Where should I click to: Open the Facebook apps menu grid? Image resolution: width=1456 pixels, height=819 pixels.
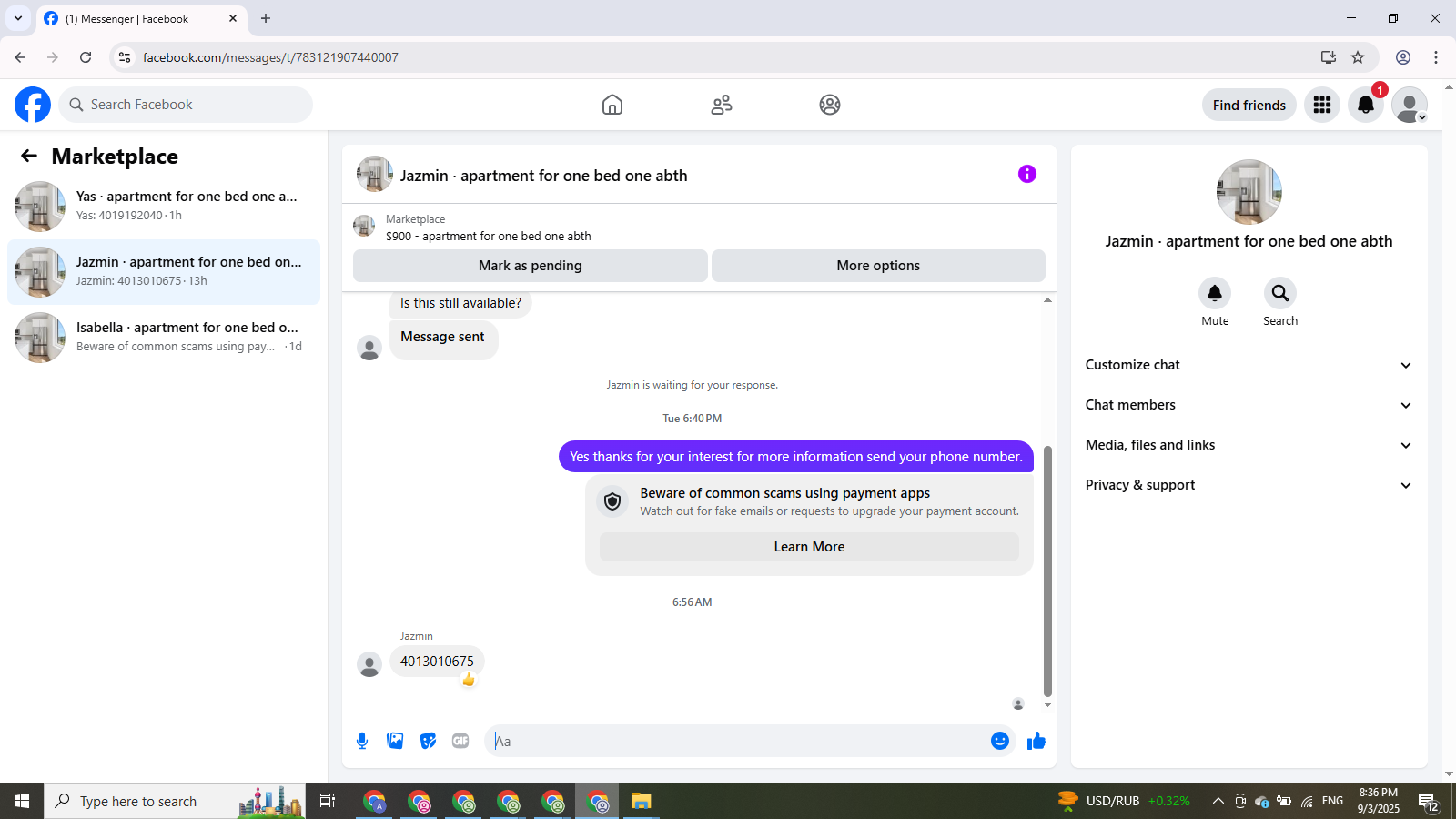coord(1322,105)
